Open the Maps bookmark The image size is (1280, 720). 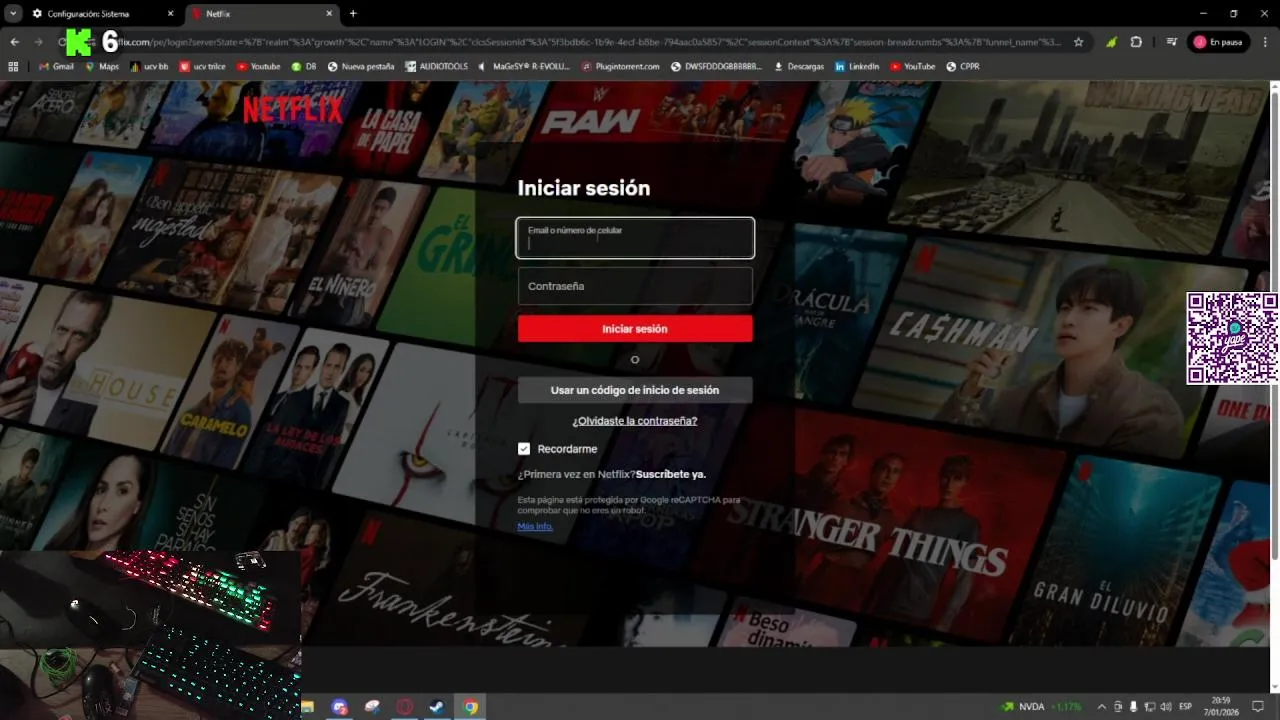click(102, 67)
